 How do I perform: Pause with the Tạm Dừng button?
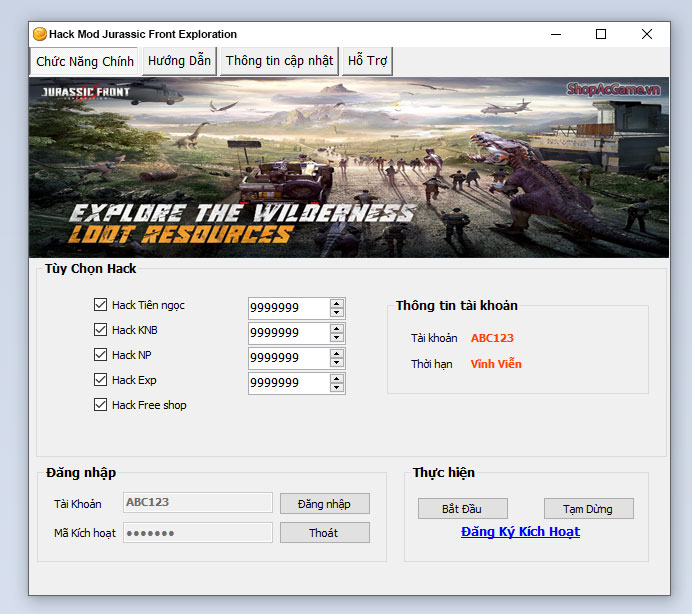point(589,509)
